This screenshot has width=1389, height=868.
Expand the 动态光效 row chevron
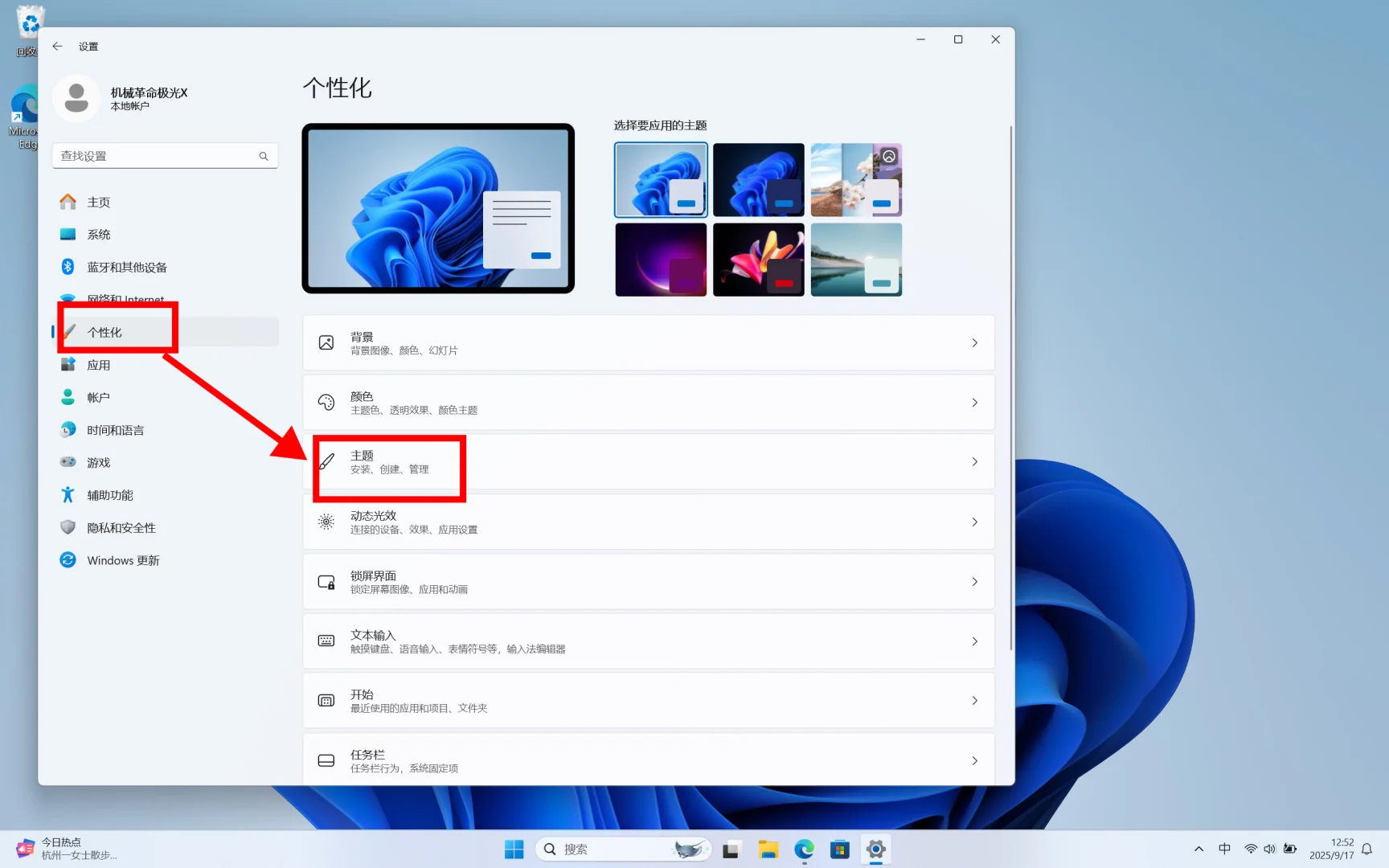[x=974, y=522]
